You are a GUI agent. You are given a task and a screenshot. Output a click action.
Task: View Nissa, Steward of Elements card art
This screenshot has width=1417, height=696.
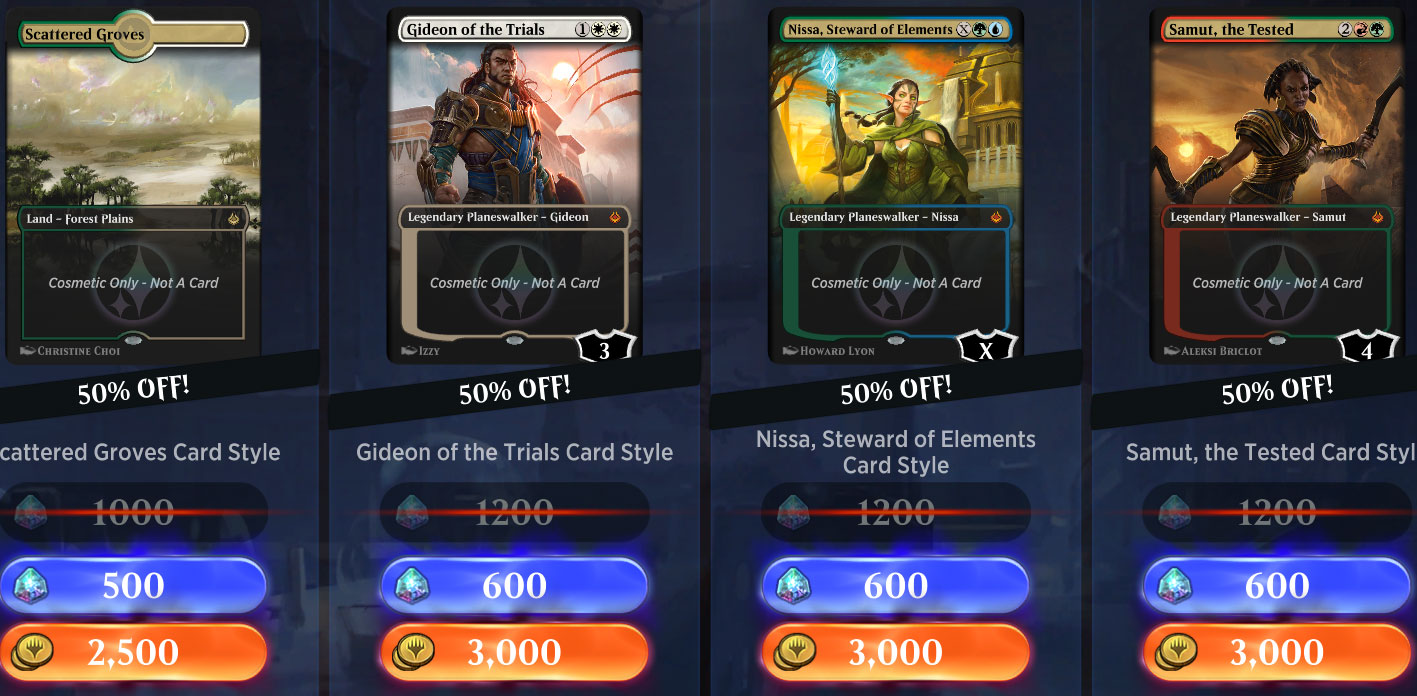(896, 186)
